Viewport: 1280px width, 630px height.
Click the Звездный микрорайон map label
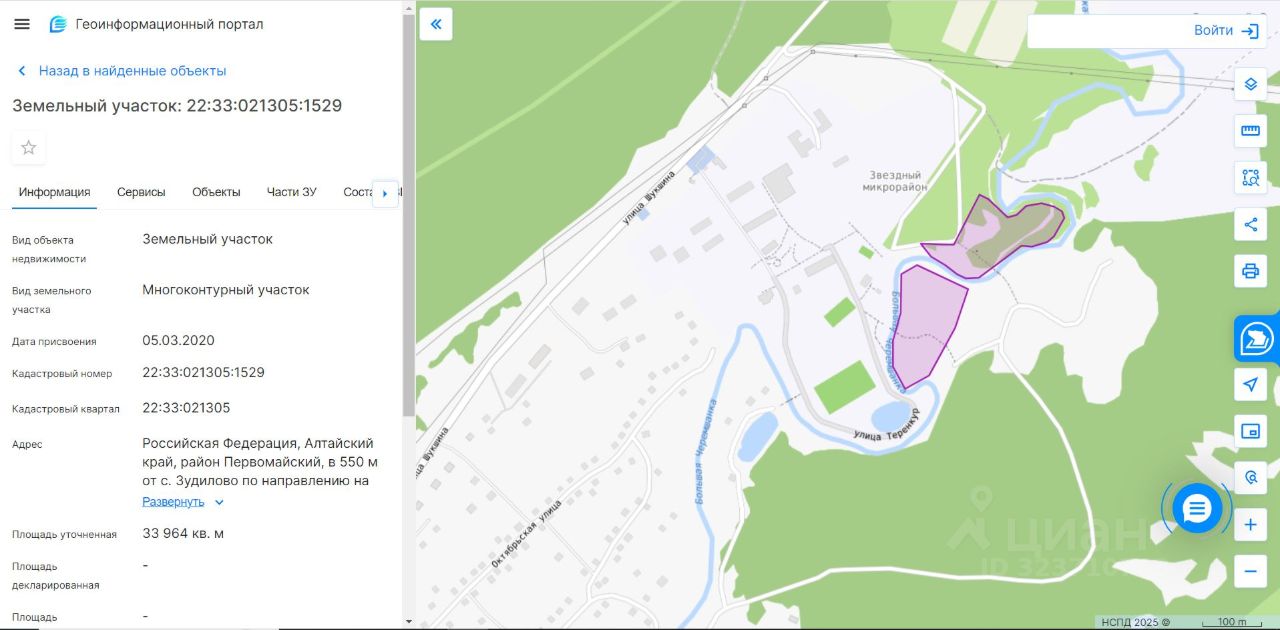point(893,181)
